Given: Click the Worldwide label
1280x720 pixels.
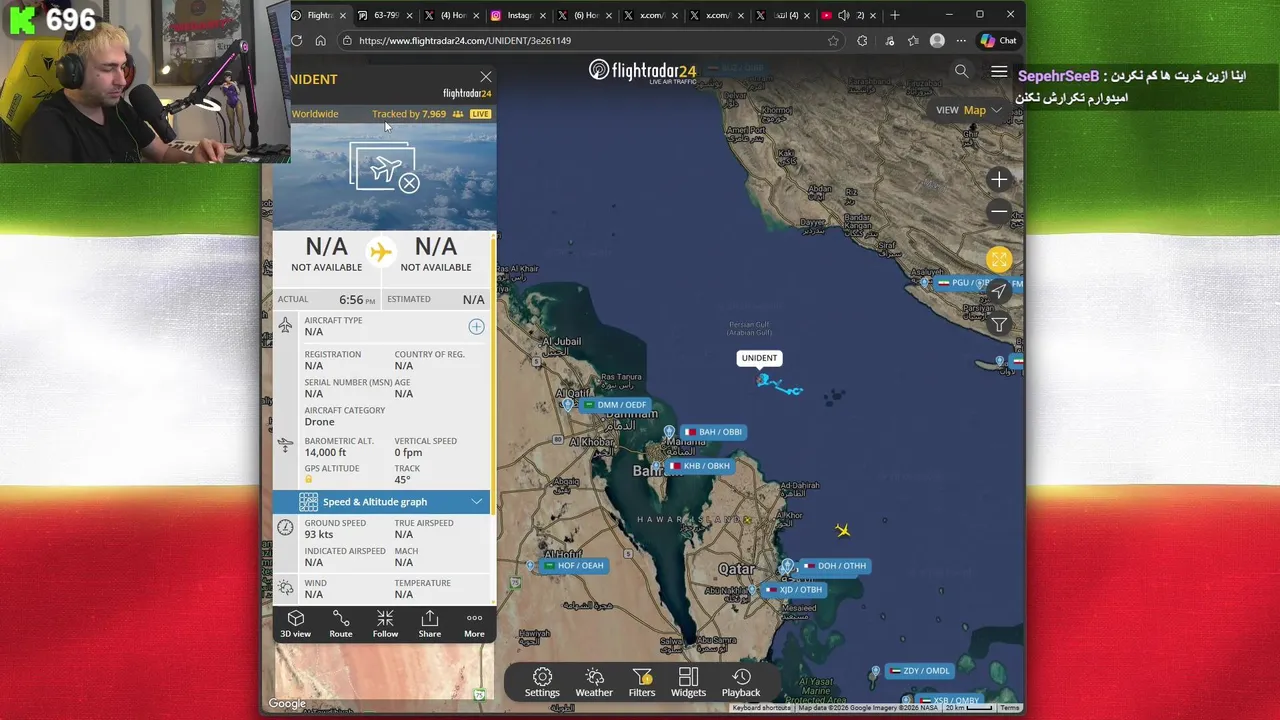Looking at the screenshot, I should [x=315, y=114].
